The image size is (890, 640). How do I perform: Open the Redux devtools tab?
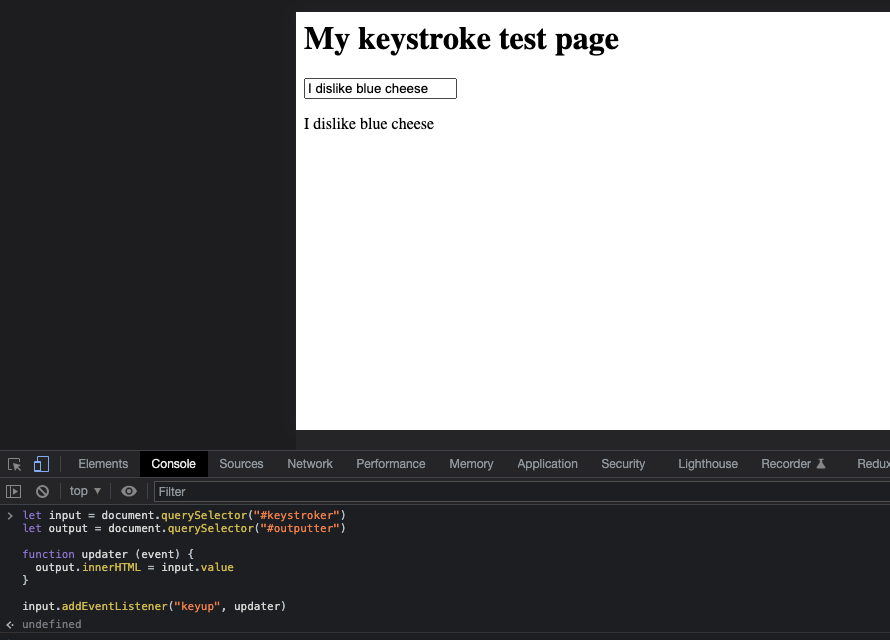(x=872, y=464)
